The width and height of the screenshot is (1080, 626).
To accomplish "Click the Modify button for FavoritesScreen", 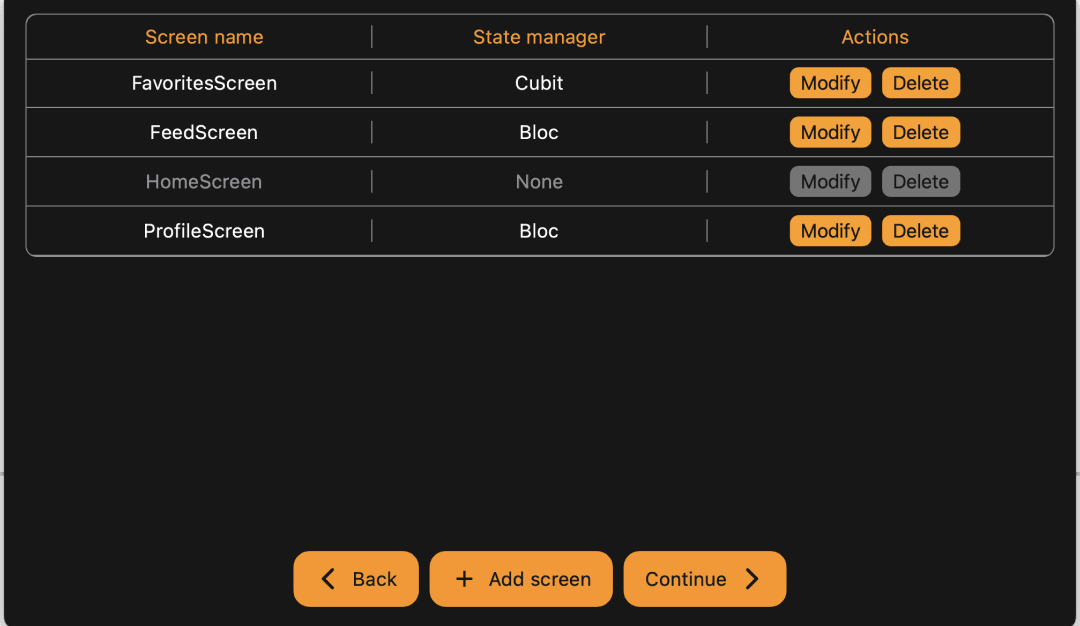I will click(x=830, y=83).
